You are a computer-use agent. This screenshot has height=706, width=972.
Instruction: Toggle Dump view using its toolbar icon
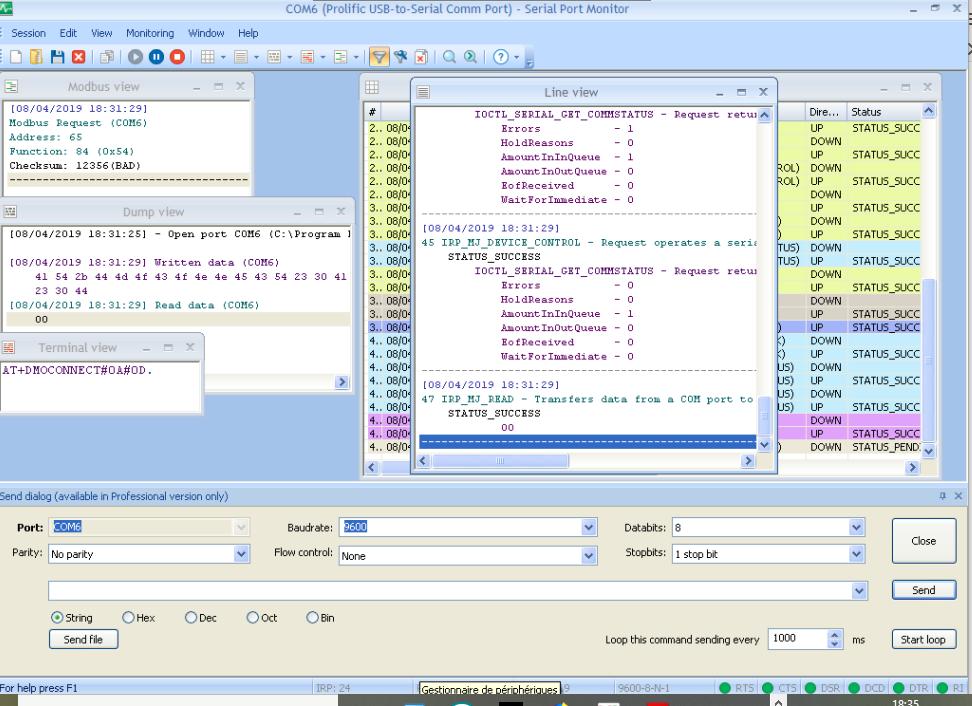[x=274, y=57]
